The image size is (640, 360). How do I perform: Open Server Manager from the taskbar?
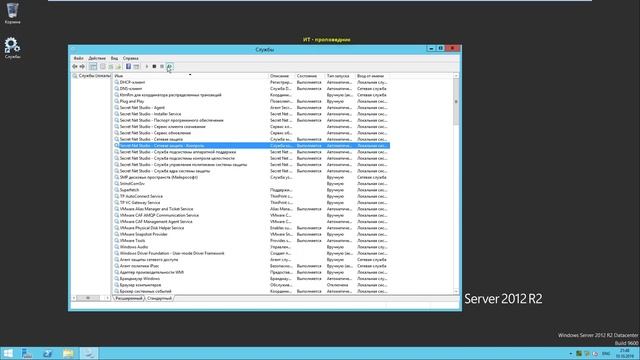[27, 353]
